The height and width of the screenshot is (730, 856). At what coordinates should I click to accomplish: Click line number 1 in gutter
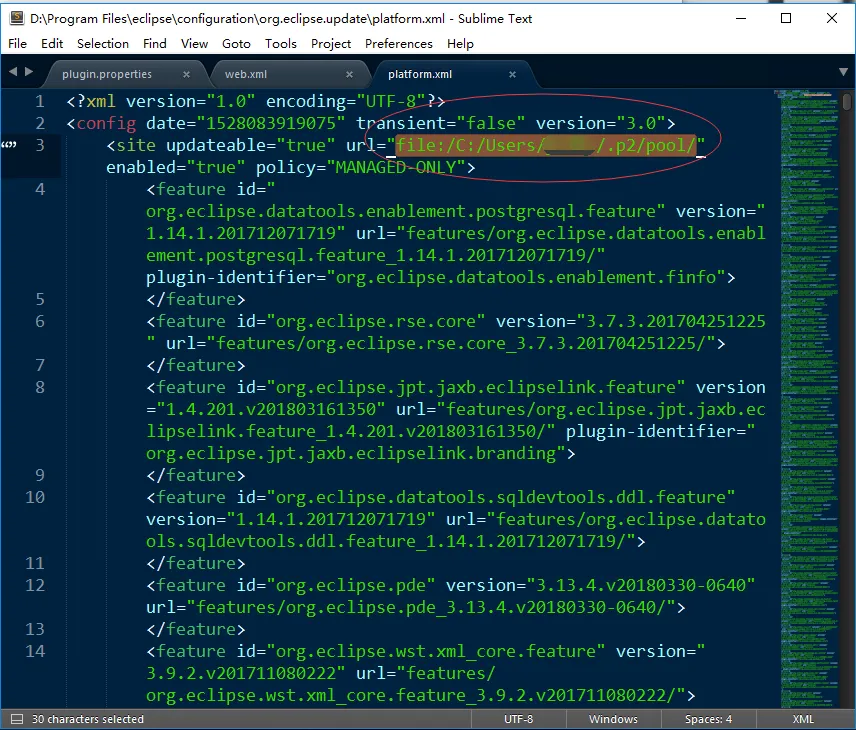click(x=40, y=102)
